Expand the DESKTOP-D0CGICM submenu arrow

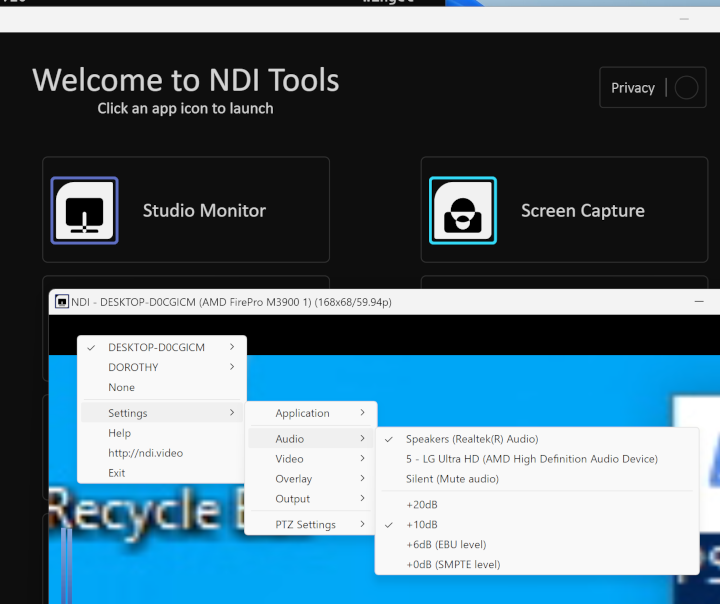point(232,347)
